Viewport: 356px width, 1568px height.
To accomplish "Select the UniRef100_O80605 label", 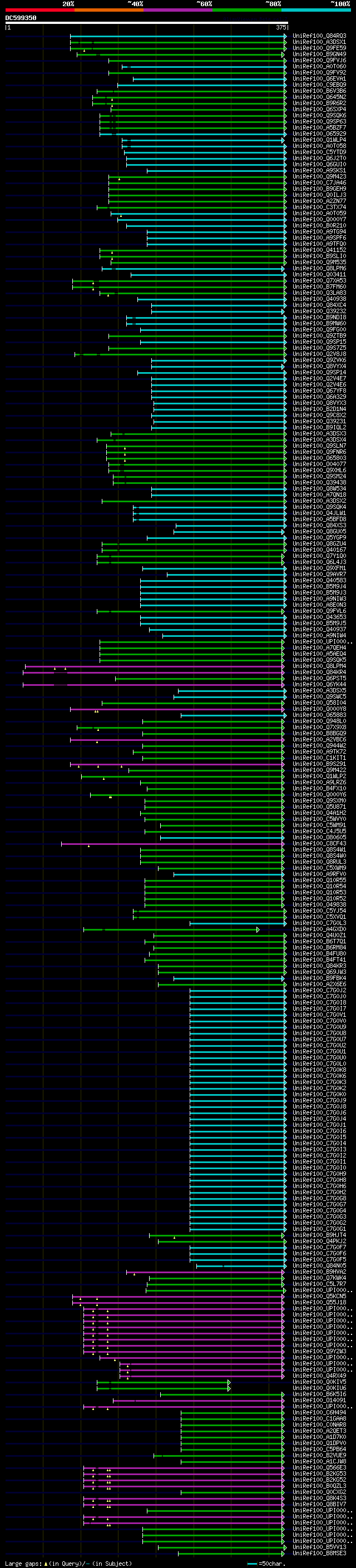I will tap(319, 838).
